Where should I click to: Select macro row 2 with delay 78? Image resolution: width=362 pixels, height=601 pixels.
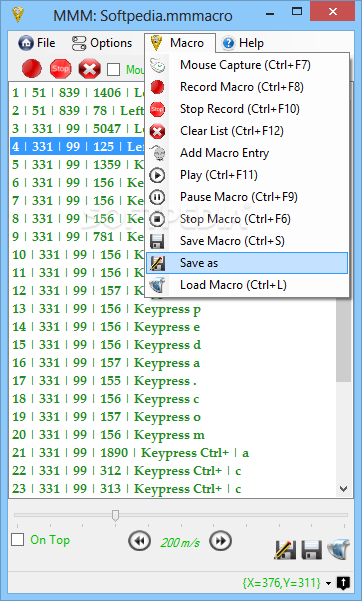[x=77, y=111]
